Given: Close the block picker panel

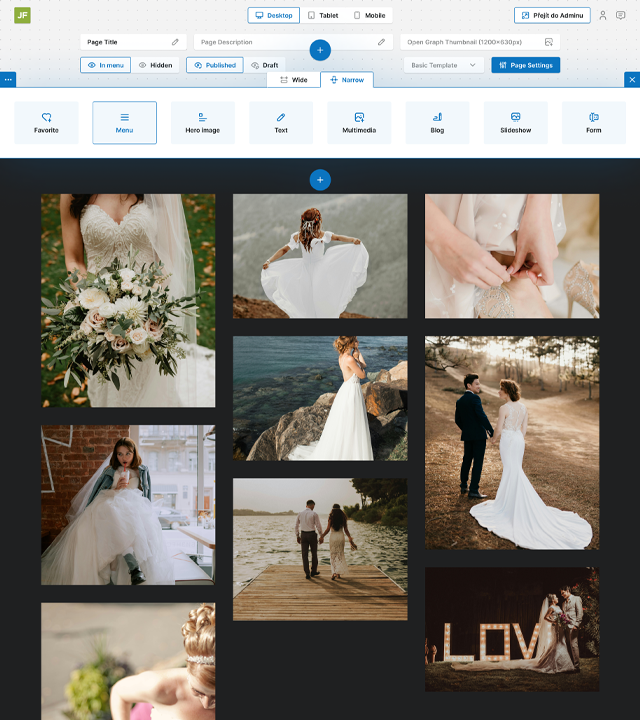Looking at the screenshot, I should 631,79.
